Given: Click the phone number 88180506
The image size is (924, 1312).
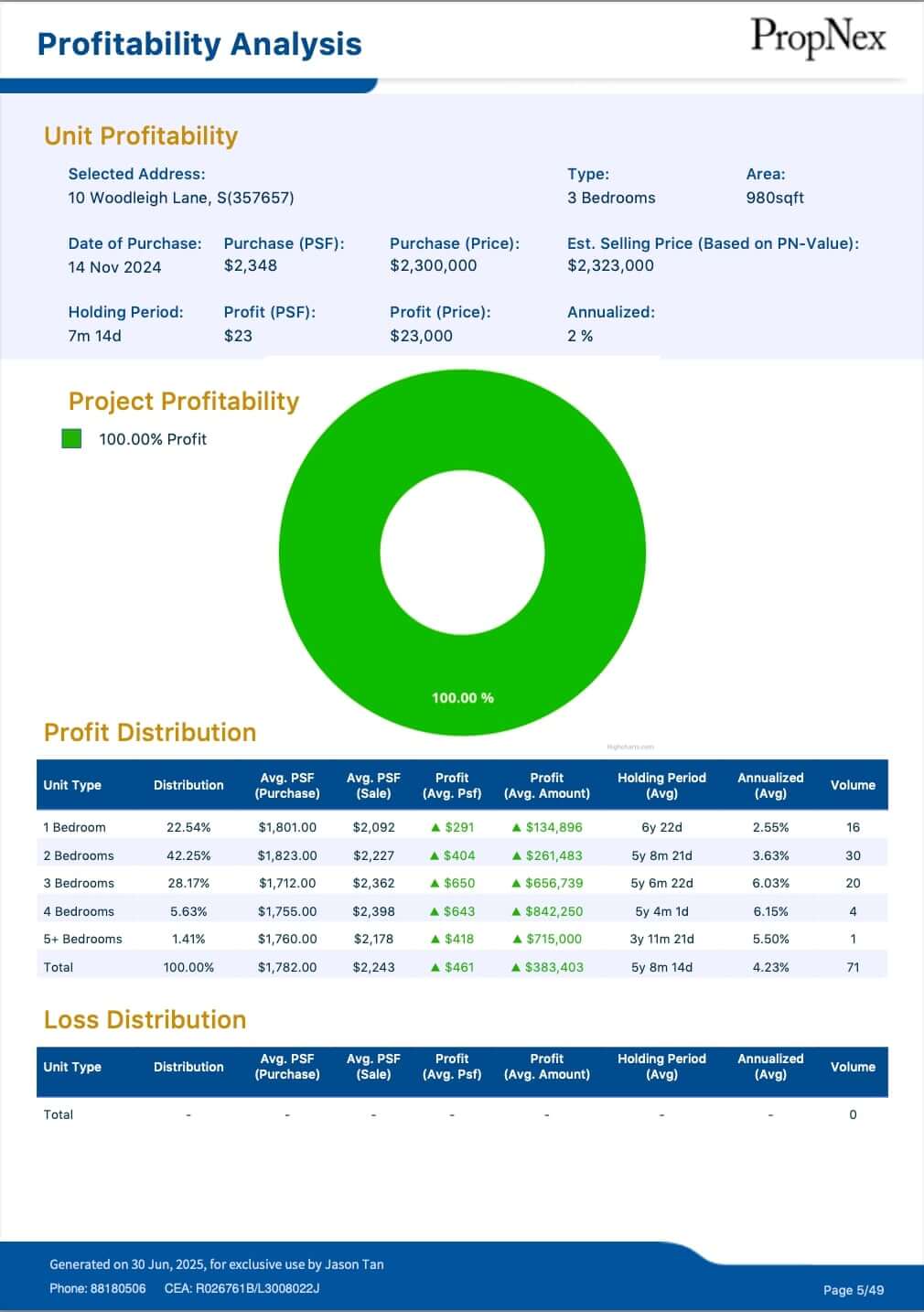Looking at the screenshot, I should [118, 1288].
